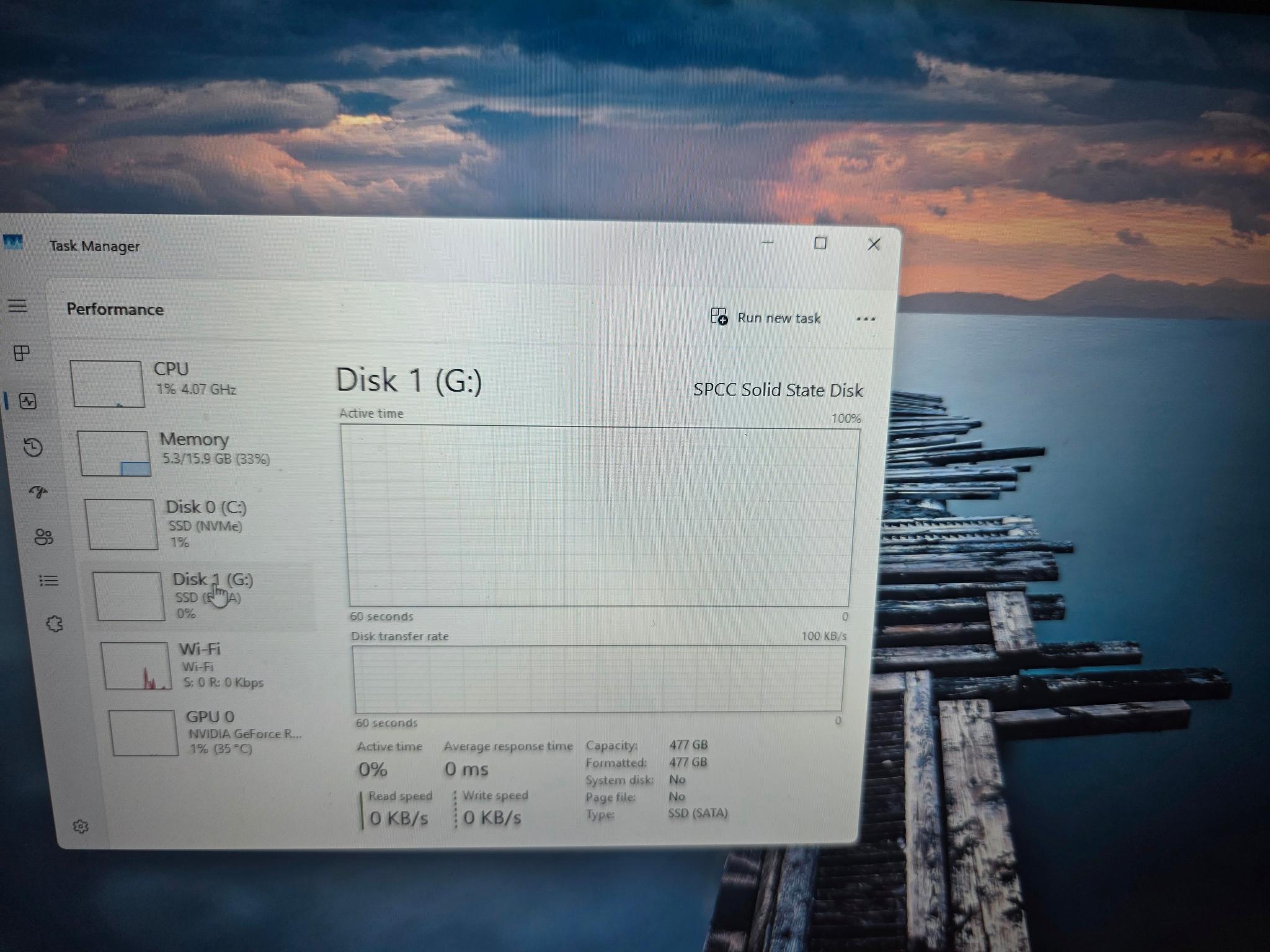Close the Task Manager window
Screen dimensions: 1270x952
point(874,244)
